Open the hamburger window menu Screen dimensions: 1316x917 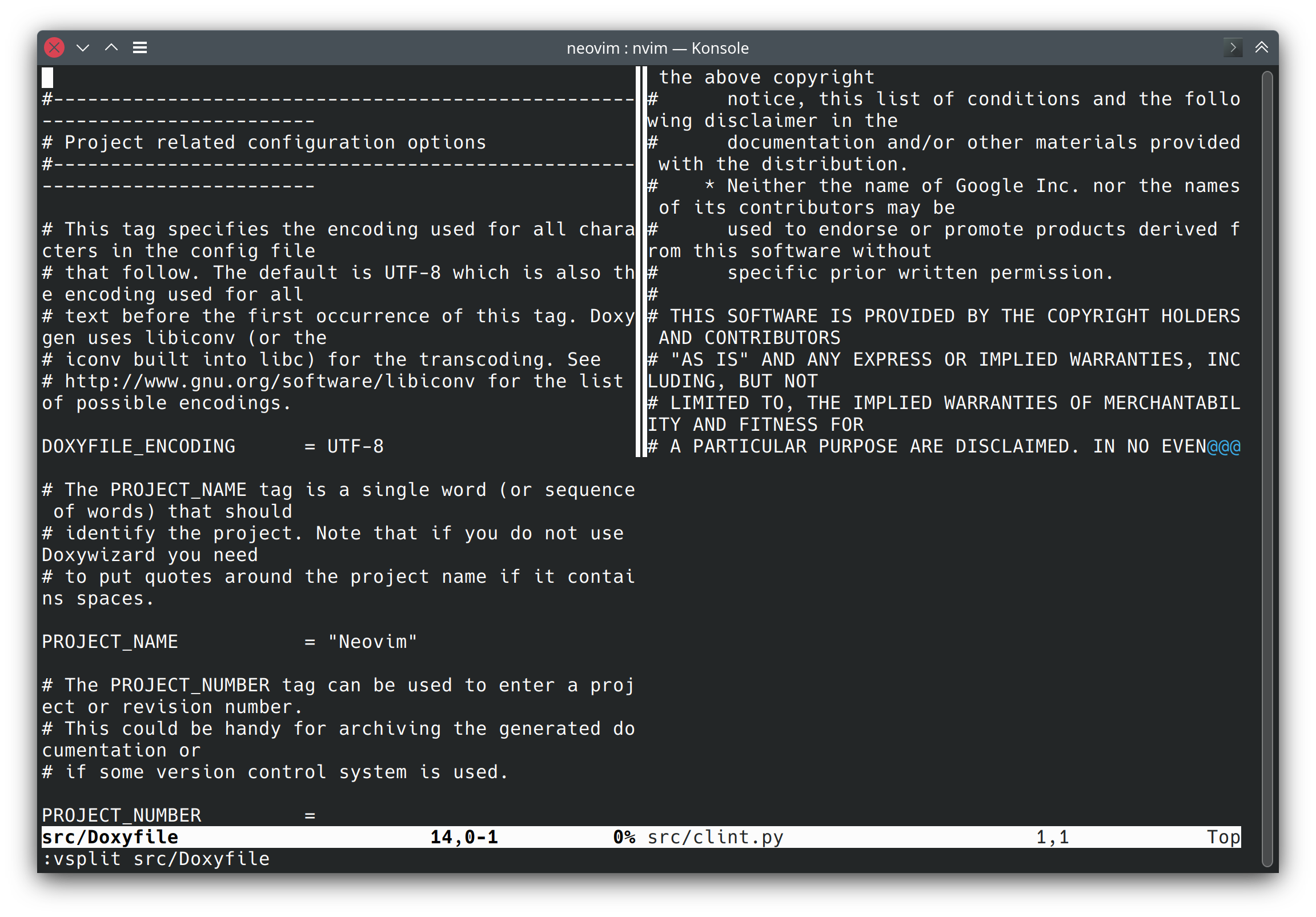(x=140, y=47)
